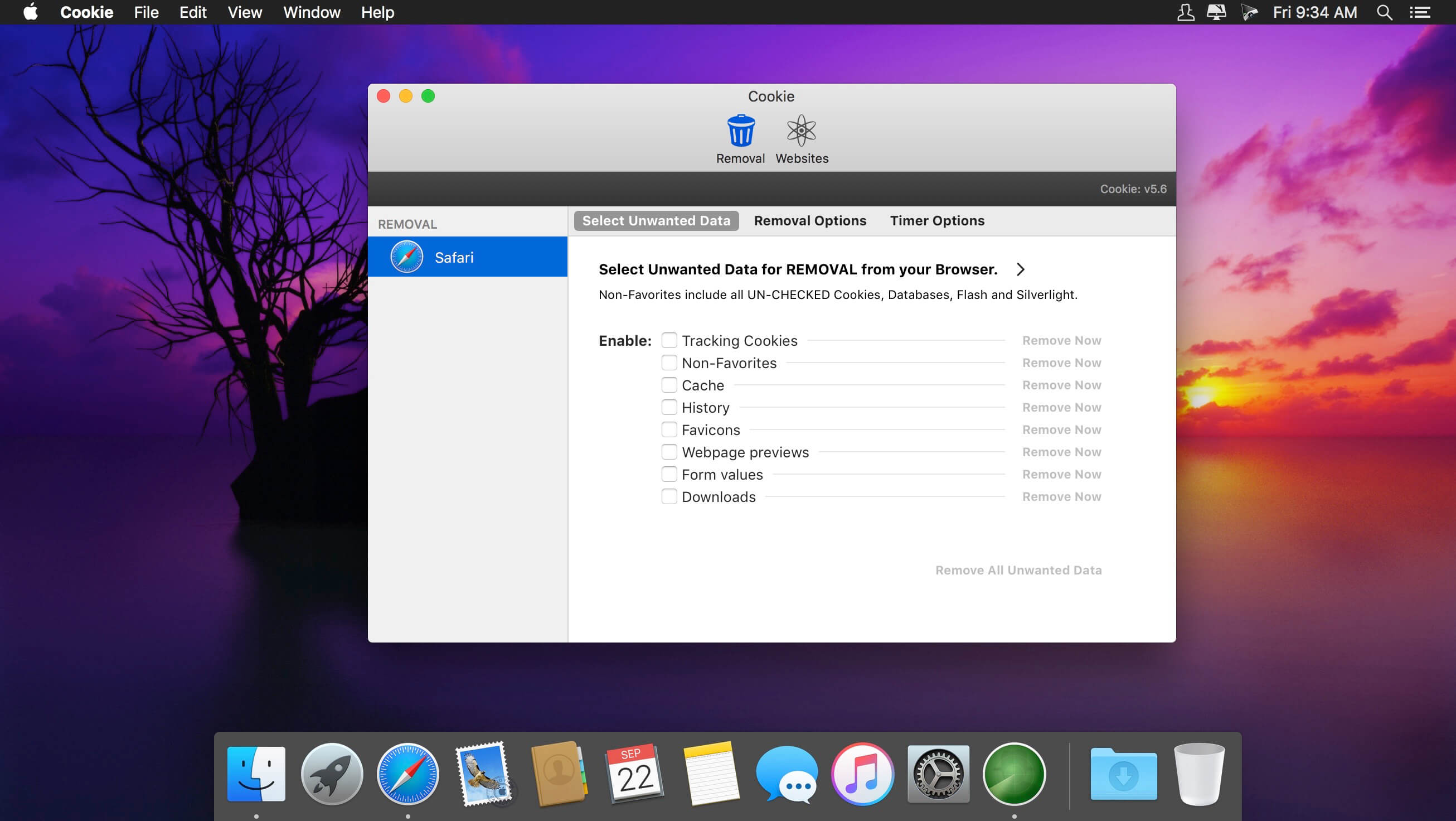Click Remove Now for Webpage previews
The image size is (1456, 821).
[x=1061, y=452]
